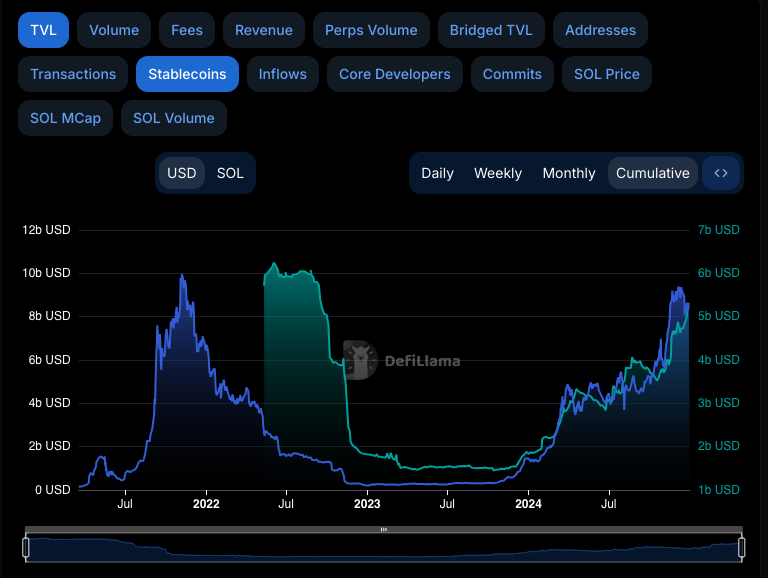Switch denomination to SOL
This screenshot has height=578, width=768.
point(230,173)
